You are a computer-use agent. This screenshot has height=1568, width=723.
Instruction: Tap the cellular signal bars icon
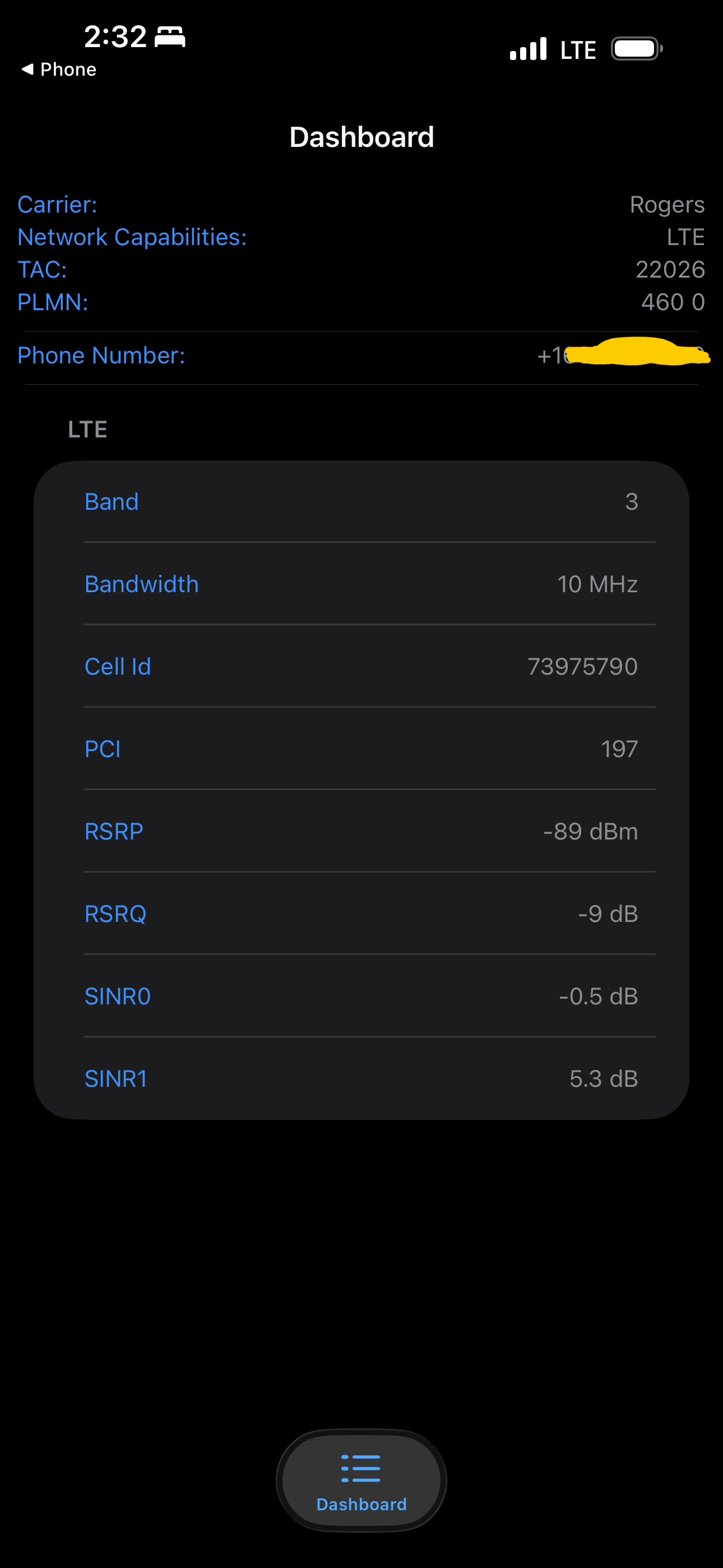click(527, 49)
